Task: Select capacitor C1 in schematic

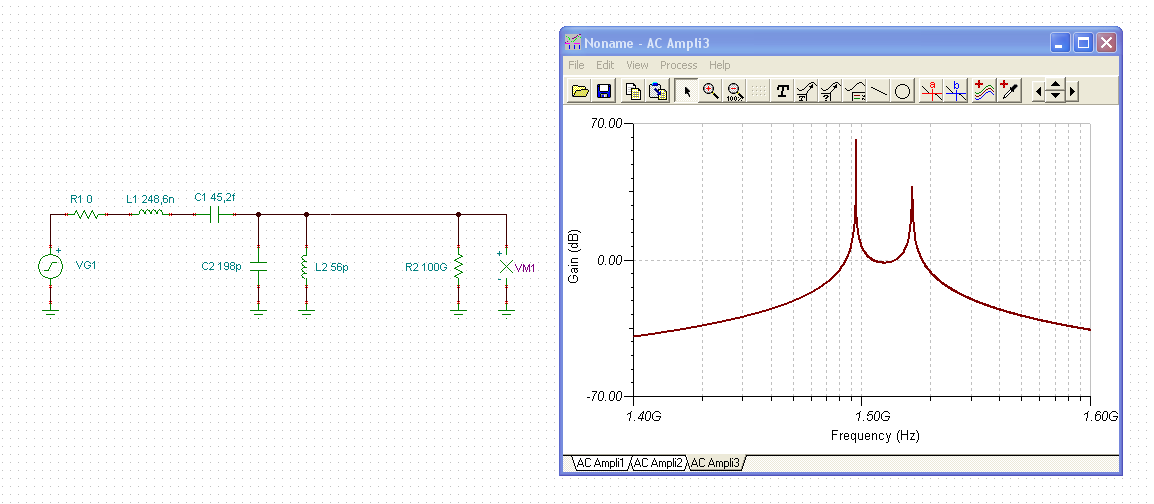Action: [x=215, y=214]
